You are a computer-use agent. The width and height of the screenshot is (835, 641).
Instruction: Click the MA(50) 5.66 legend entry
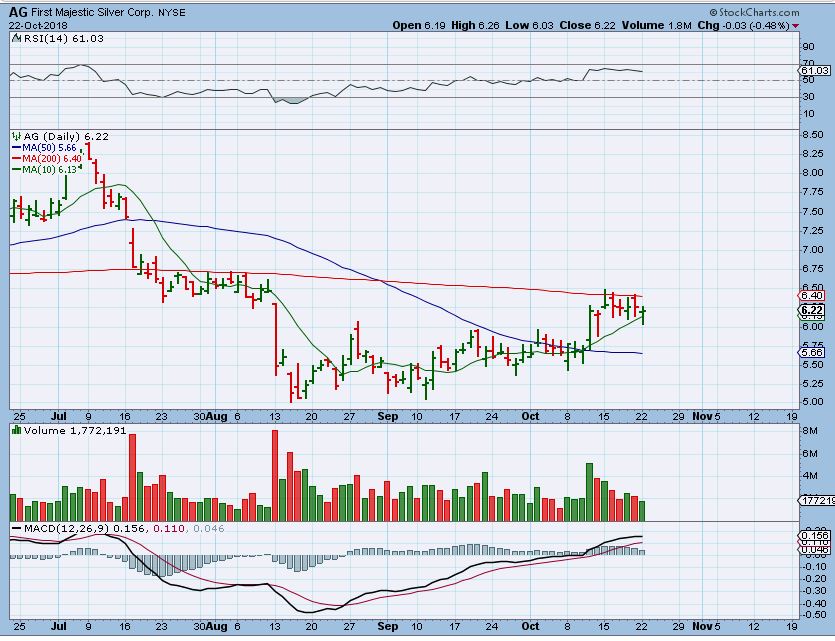point(50,148)
